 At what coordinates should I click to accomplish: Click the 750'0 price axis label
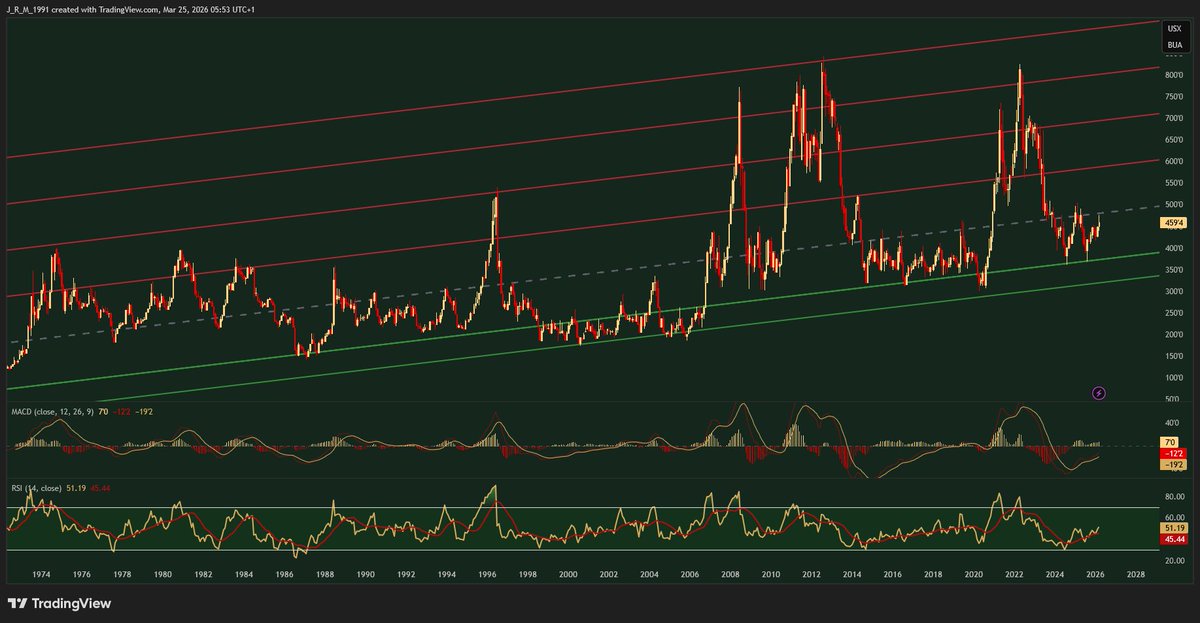1172,97
